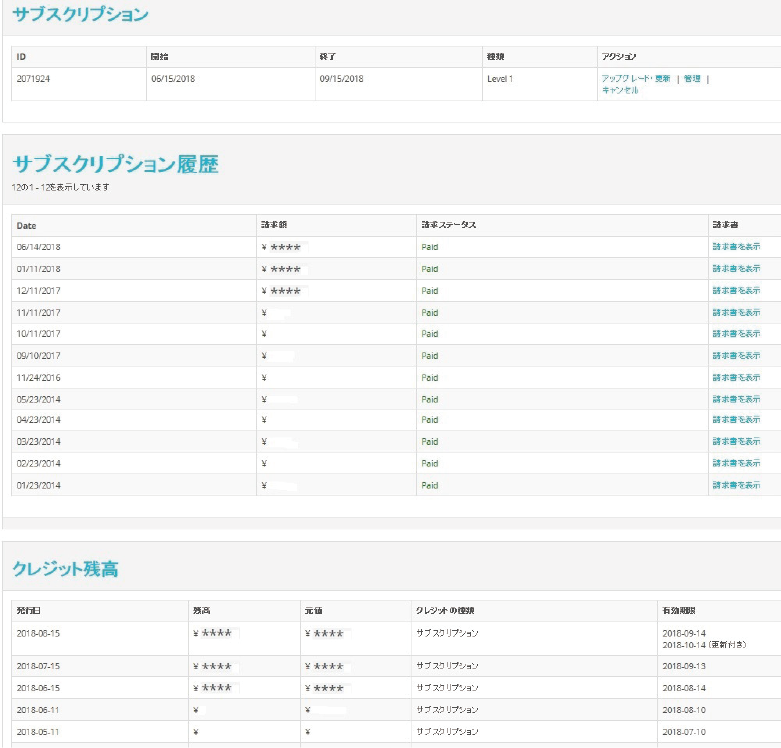View invoice for 11/11/2017 entry
The height and width of the screenshot is (748, 781).
pyautogui.click(x=736, y=313)
